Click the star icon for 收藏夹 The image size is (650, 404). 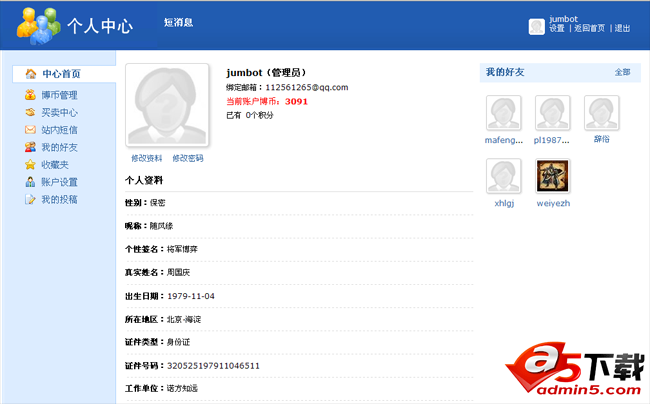coord(30,165)
